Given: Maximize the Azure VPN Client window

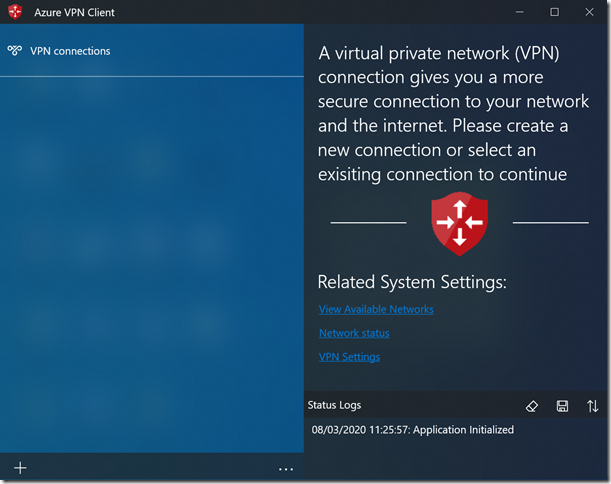Looking at the screenshot, I should pyautogui.click(x=555, y=12).
